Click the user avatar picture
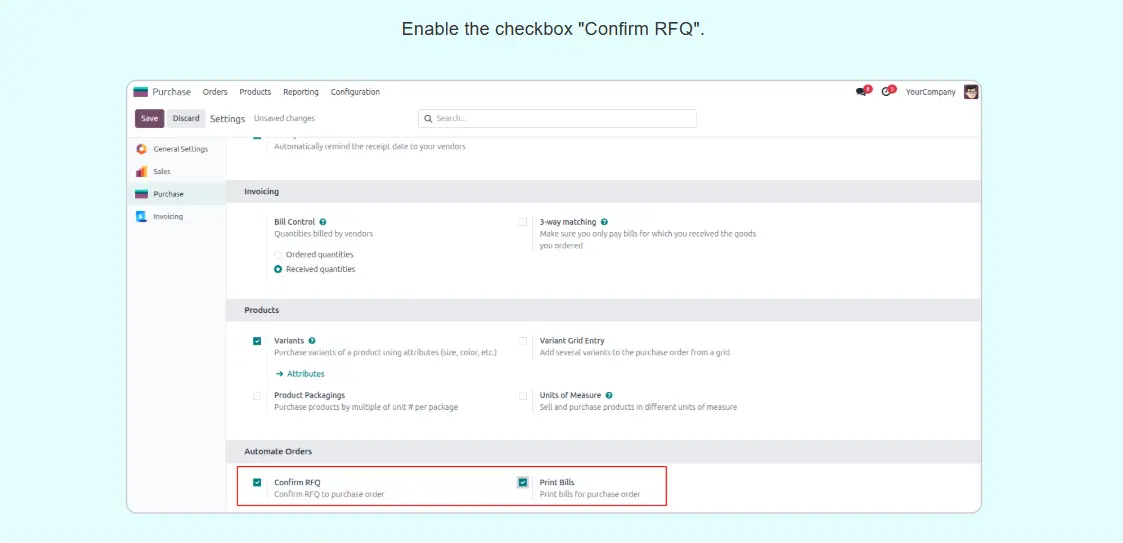Image resolution: width=1123 pixels, height=543 pixels. pyautogui.click(x=970, y=92)
